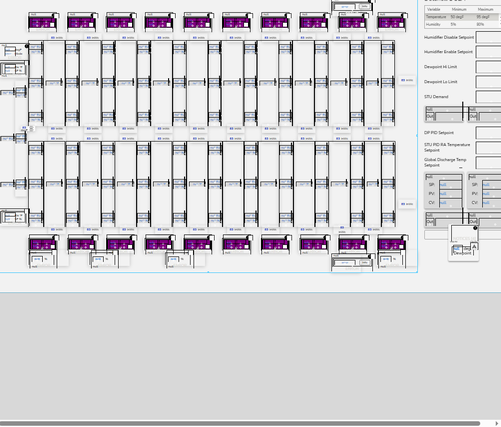Click the DP PID Setpoint field
The image size is (501, 427).
488,133
